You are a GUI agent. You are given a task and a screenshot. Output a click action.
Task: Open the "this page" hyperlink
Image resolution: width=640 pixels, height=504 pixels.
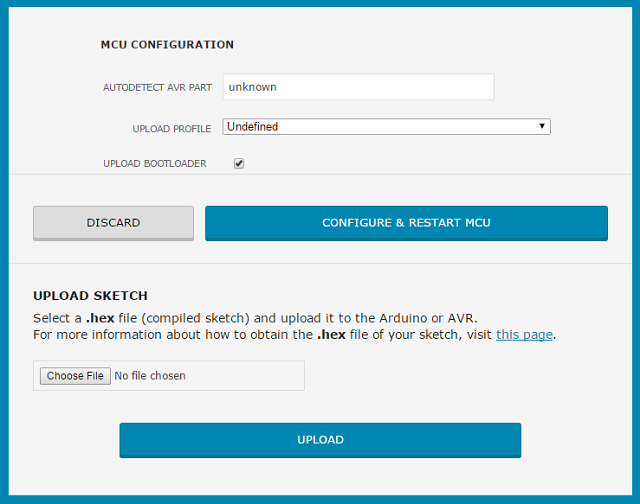(x=524, y=335)
